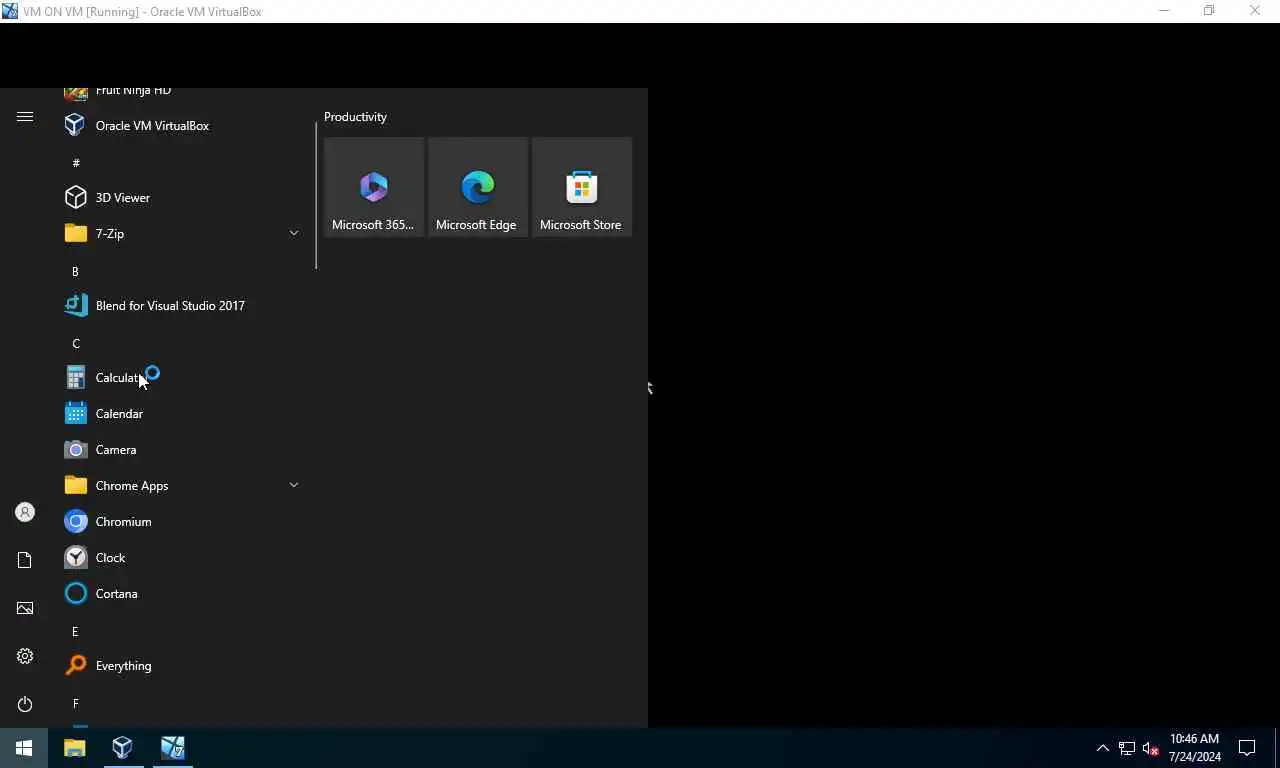Open File Explorer from the taskbar
Screen dimensions: 1280x768
click(x=75, y=748)
